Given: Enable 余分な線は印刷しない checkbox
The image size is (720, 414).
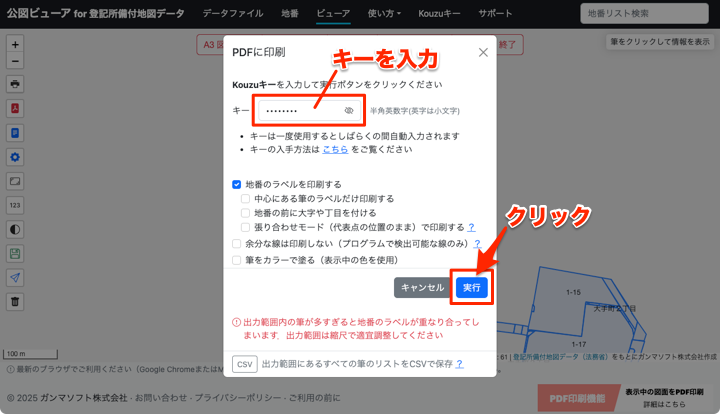Looking at the screenshot, I should tap(237, 243).
